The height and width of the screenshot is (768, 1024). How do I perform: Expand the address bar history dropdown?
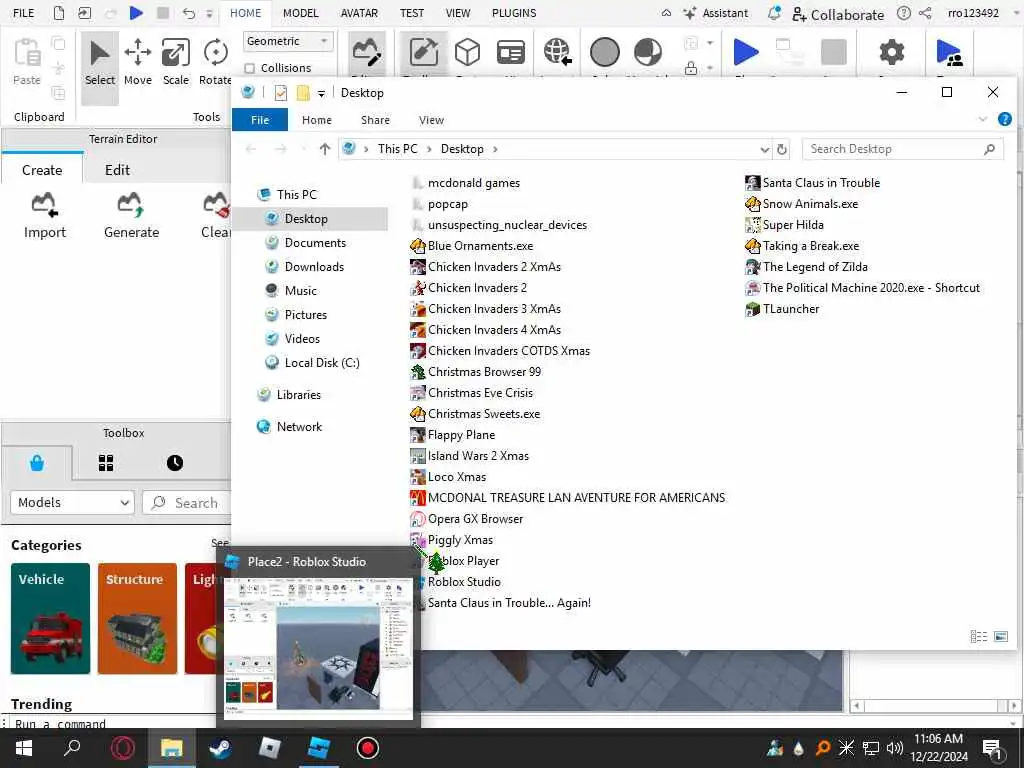pos(765,150)
